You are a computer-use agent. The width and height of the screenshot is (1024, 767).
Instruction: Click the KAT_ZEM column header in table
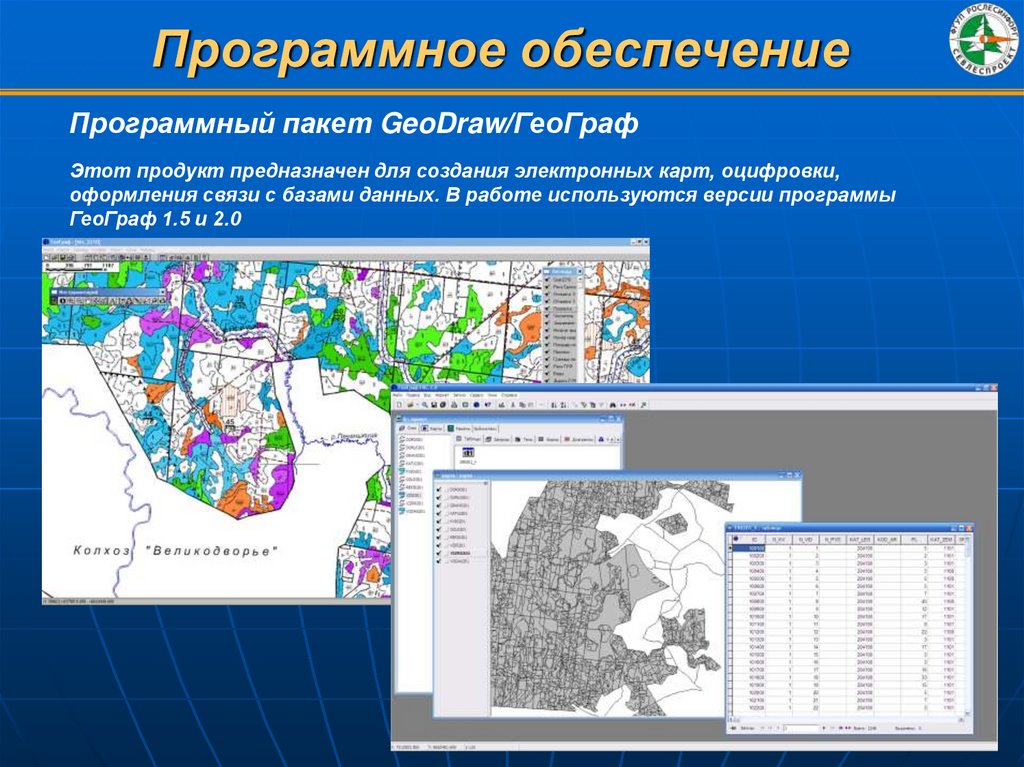pyautogui.click(x=940, y=540)
